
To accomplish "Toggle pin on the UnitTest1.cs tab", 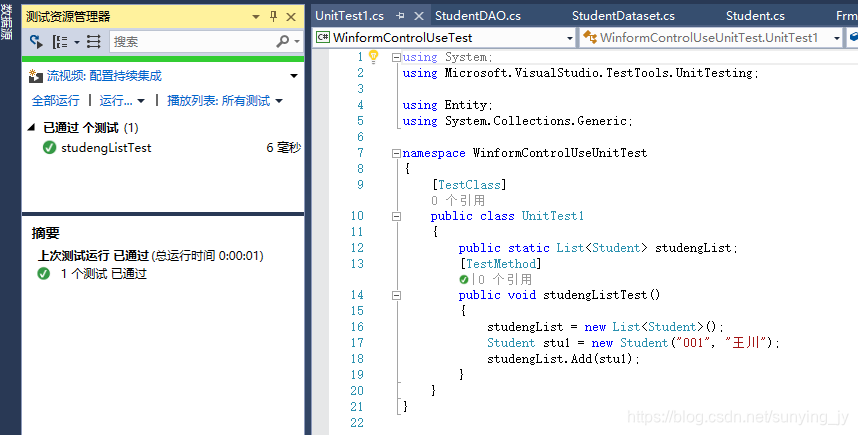I will (401, 16).
